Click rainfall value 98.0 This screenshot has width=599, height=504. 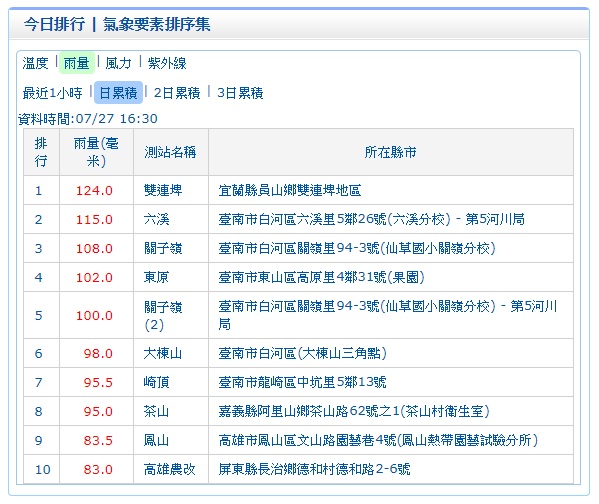click(x=98, y=353)
